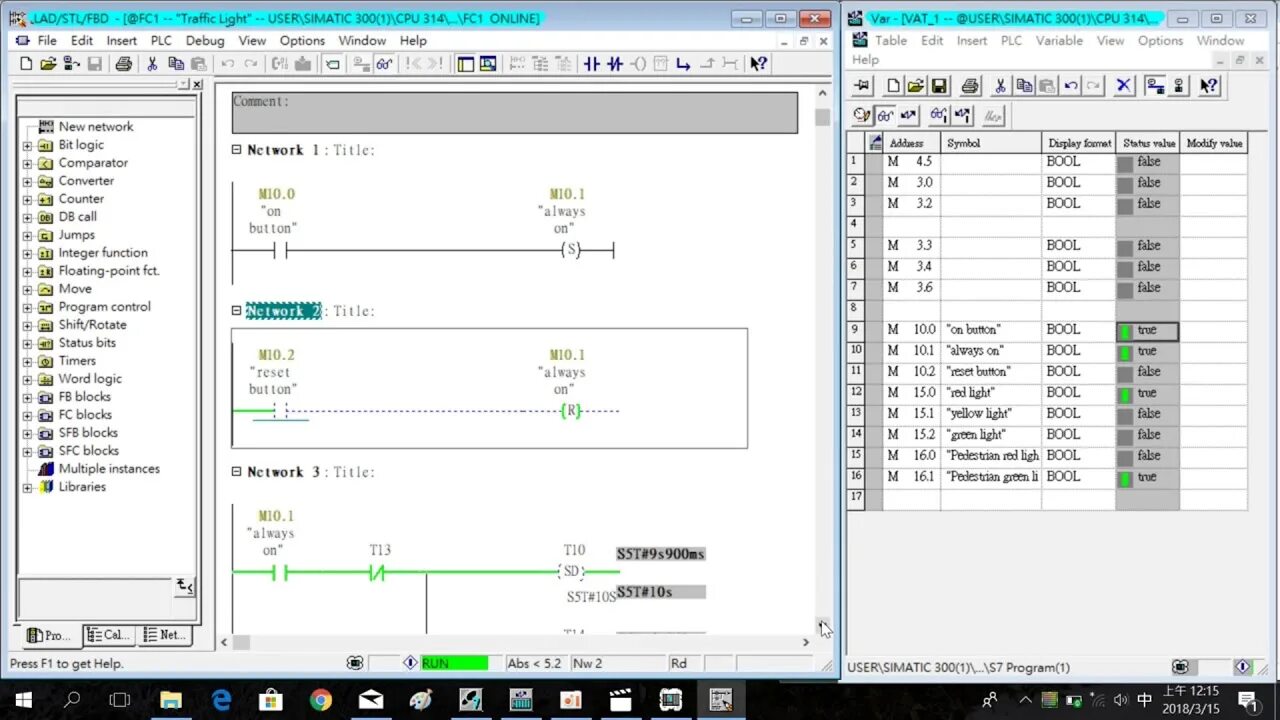Expand Libraries tree node
Image resolution: width=1280 pixels, height=720 pixels.
[27, 487]
